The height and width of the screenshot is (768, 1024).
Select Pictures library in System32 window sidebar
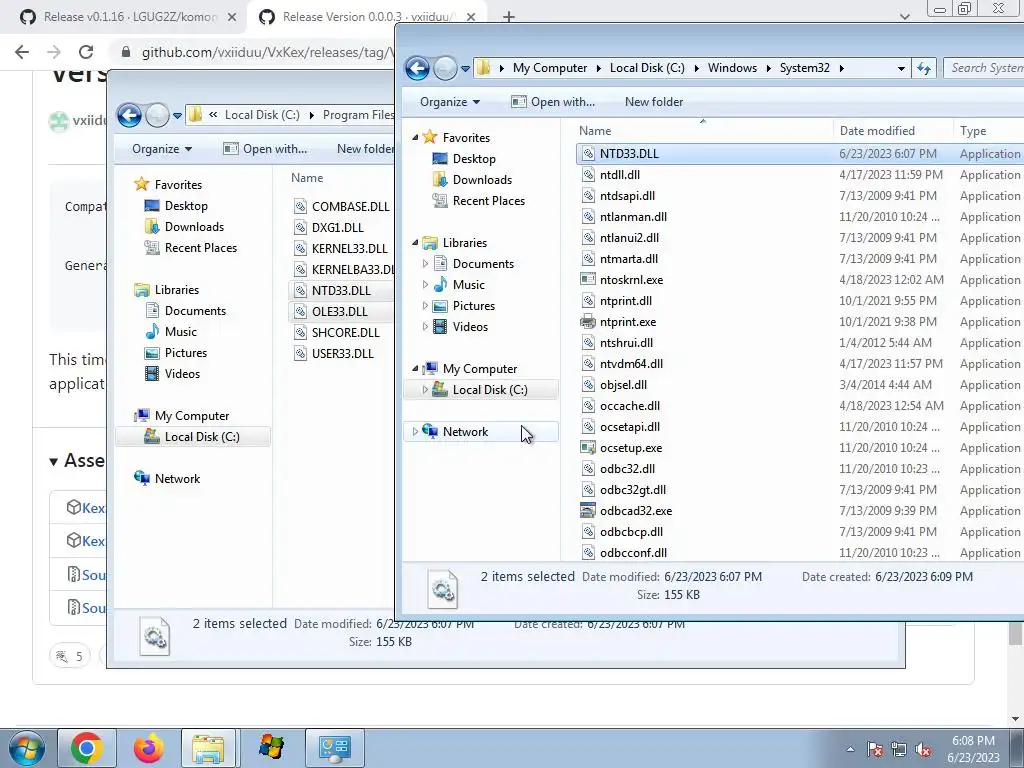click(473, 306)
